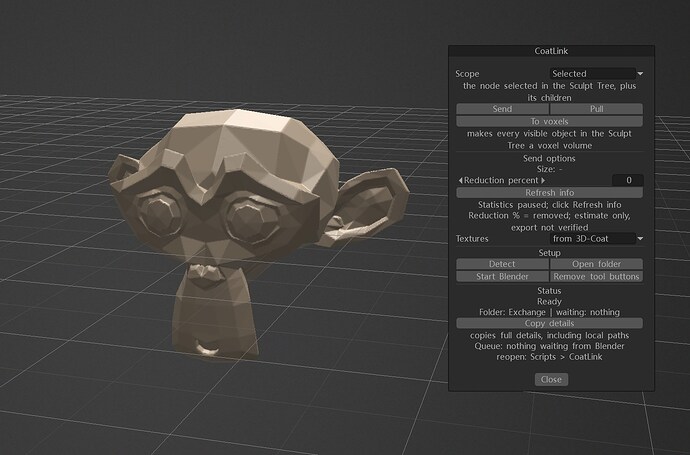The height and width of the screenshot is (455, 690).
Task: Increase Reduction percent with right arrow
Action: 543,180
